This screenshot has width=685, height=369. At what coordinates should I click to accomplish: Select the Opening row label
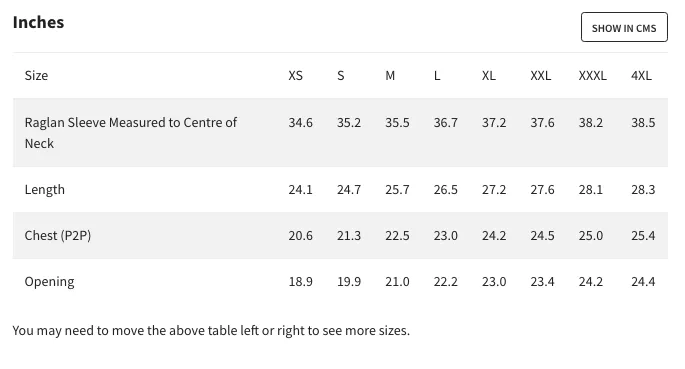pyautogui.click(x=49, y=282)
